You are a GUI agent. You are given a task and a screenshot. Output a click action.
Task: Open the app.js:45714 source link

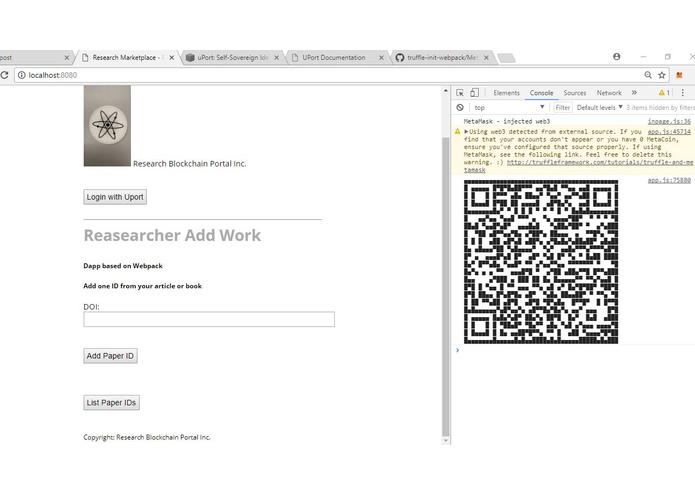[x=669, y=132]
